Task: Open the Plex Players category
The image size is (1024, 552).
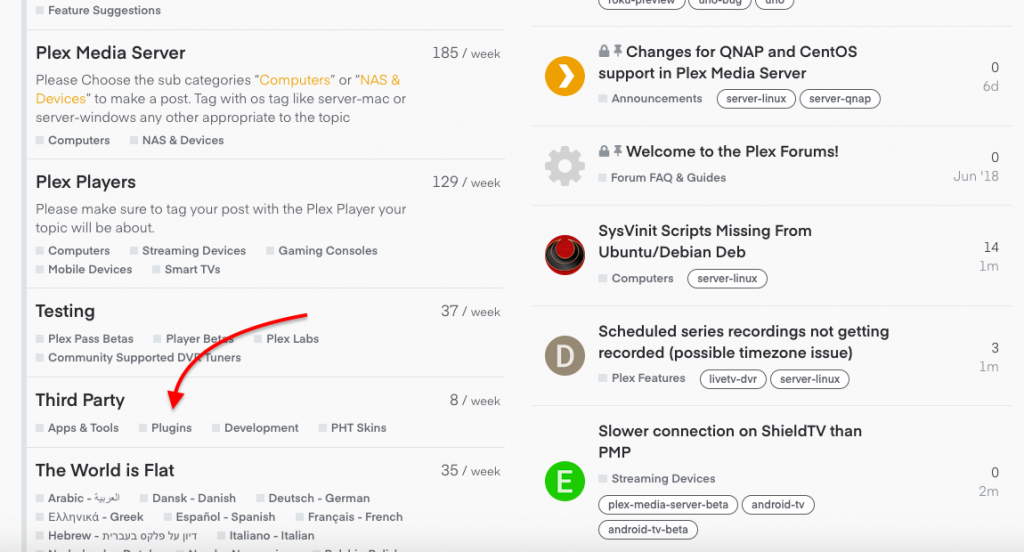Action: click(86, 182)
